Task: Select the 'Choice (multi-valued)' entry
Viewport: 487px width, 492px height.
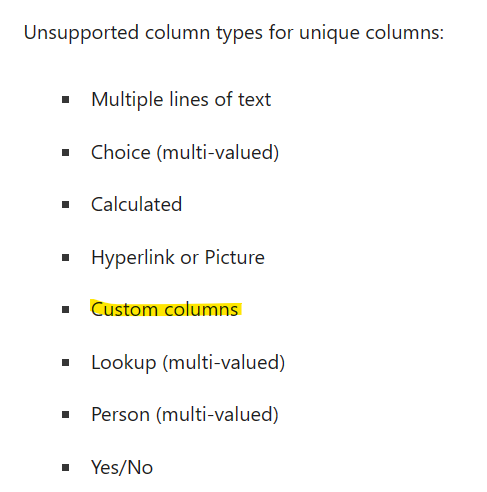Action: (x=185, y=153)
